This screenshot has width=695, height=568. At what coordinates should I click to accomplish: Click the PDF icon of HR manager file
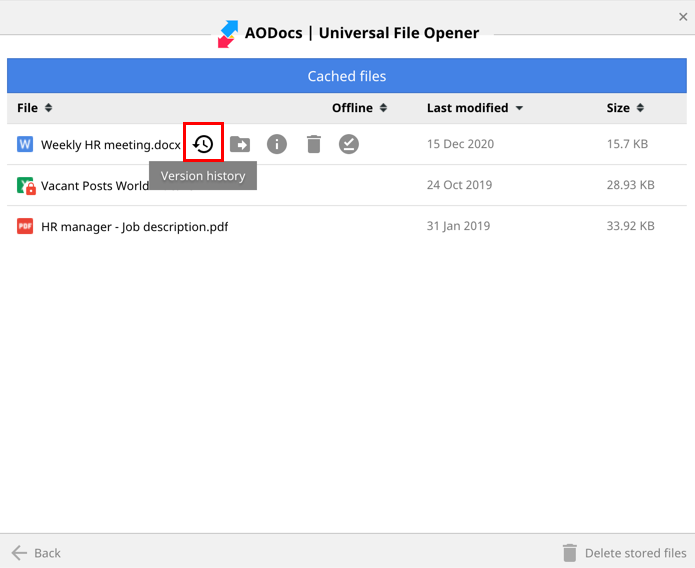(x=25, y=226)
